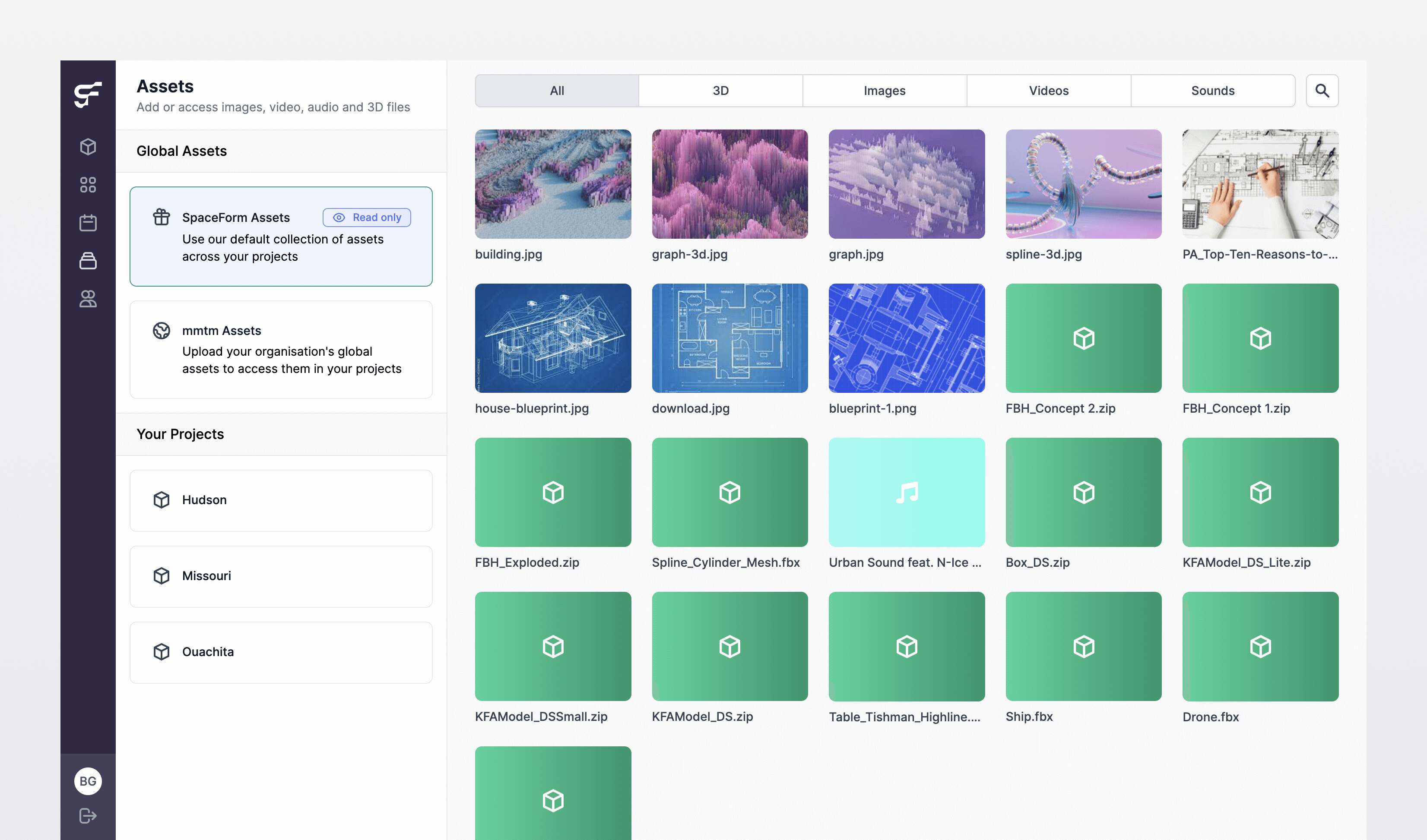This screenshot has width=1427, height=840.
Task: Open the calendar icon in the sidebar
Action: (88, 222)
